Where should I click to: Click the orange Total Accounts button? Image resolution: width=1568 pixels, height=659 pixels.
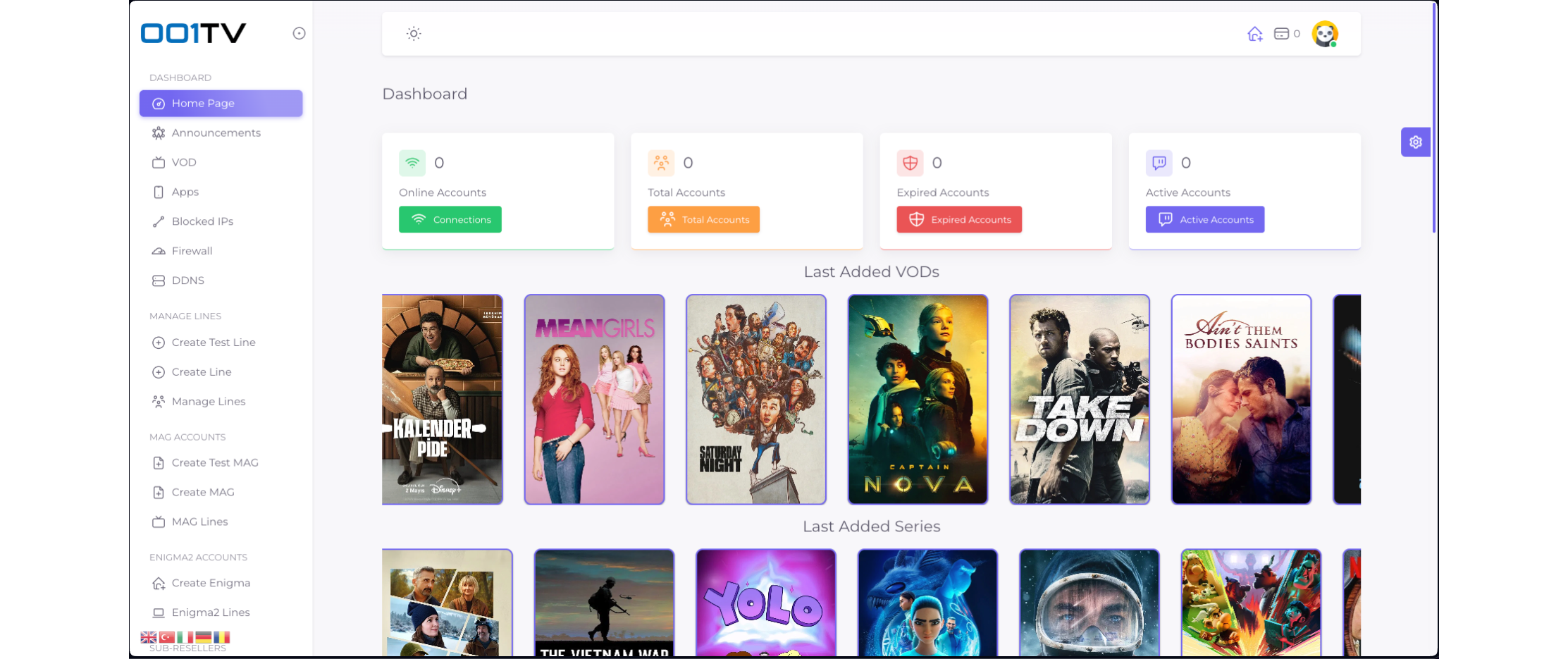pyautogui.click(x=703, y=220)
